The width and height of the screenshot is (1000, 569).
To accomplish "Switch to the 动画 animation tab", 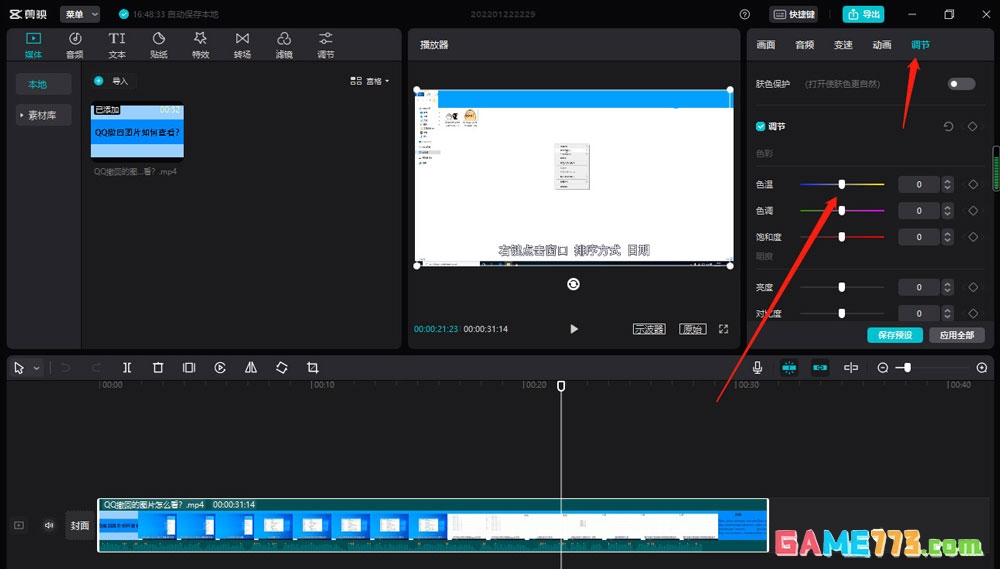I will coord(881,45).
